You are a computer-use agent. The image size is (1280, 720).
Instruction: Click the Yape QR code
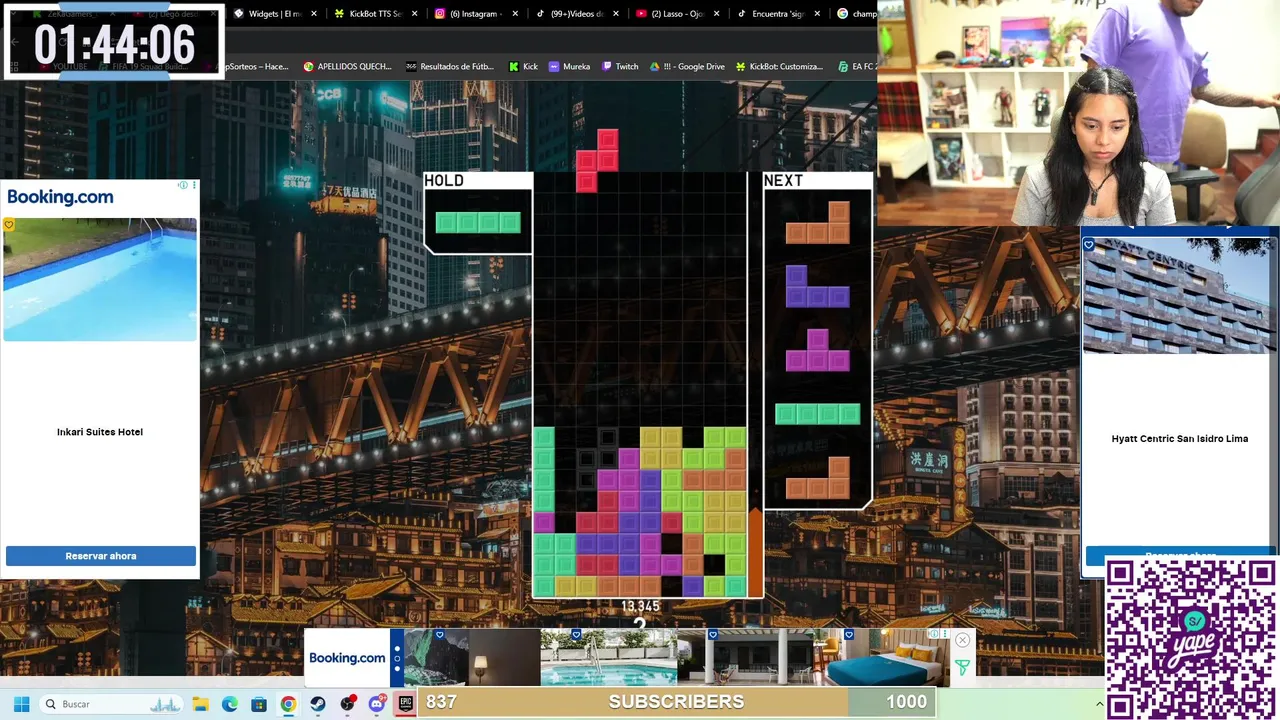click(1190, 640)
